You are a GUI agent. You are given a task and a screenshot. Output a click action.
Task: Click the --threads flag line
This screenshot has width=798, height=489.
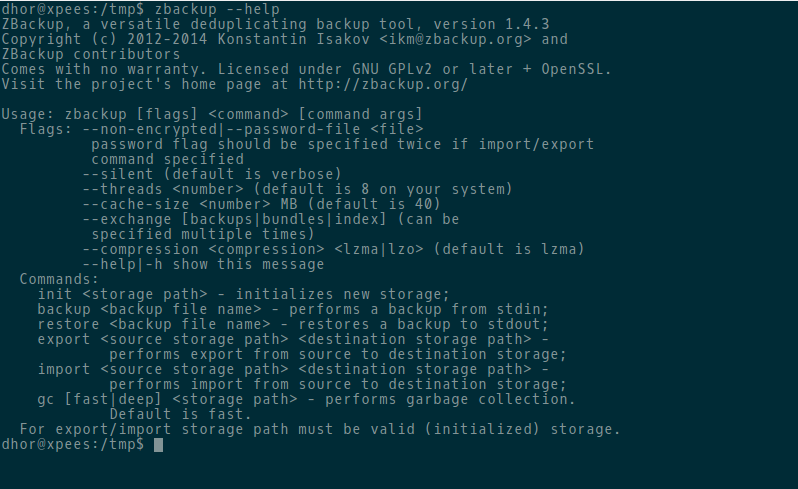click(x=297, y=189)
